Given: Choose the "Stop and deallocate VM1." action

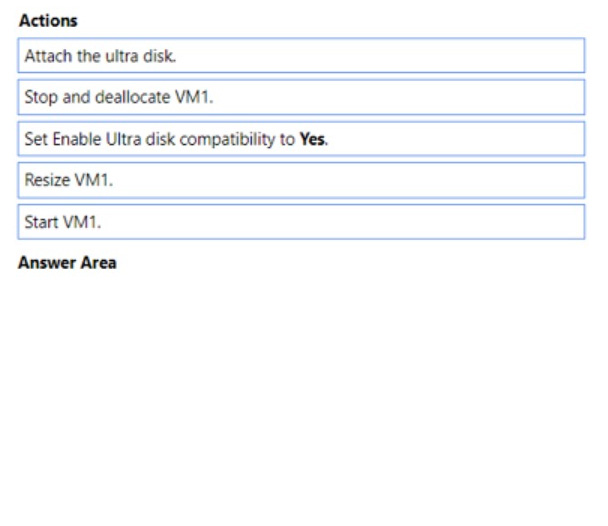Looking at the screenshot, I should (x=300, y=97).
